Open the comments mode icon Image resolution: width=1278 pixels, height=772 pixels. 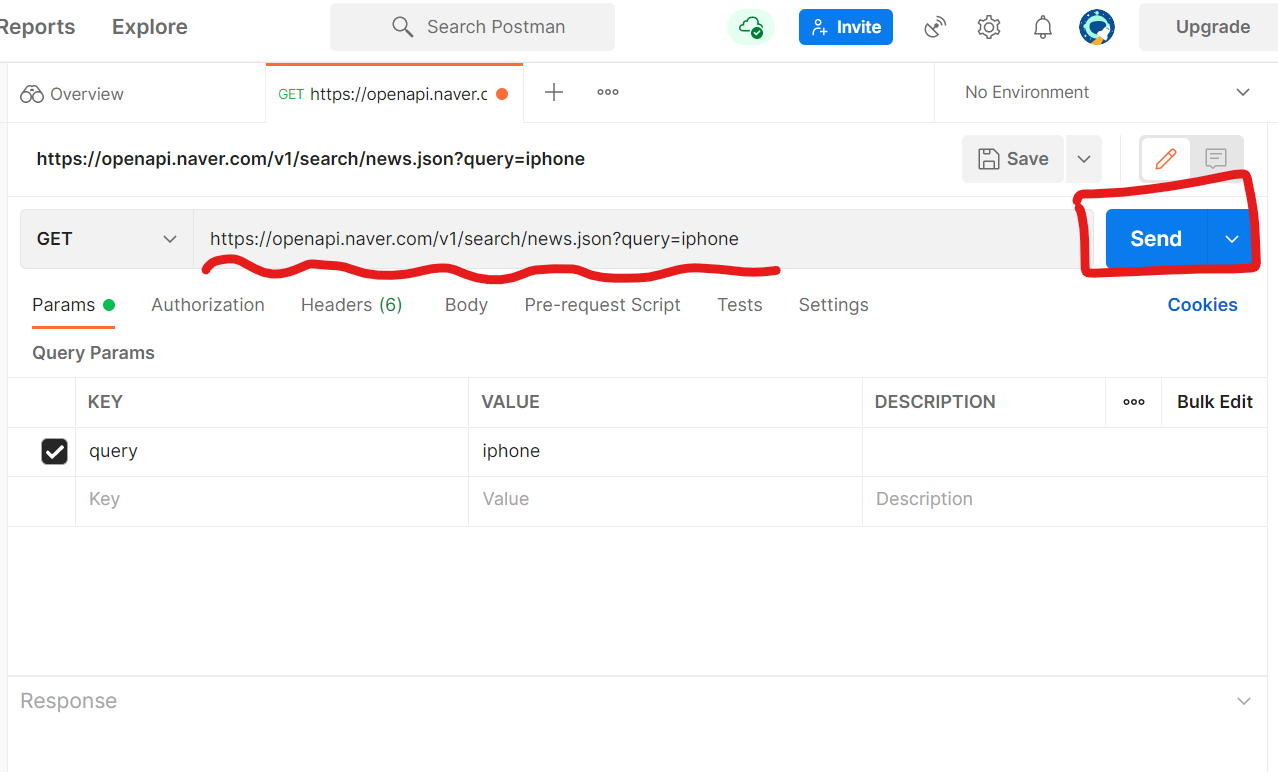coord(1216,158)
